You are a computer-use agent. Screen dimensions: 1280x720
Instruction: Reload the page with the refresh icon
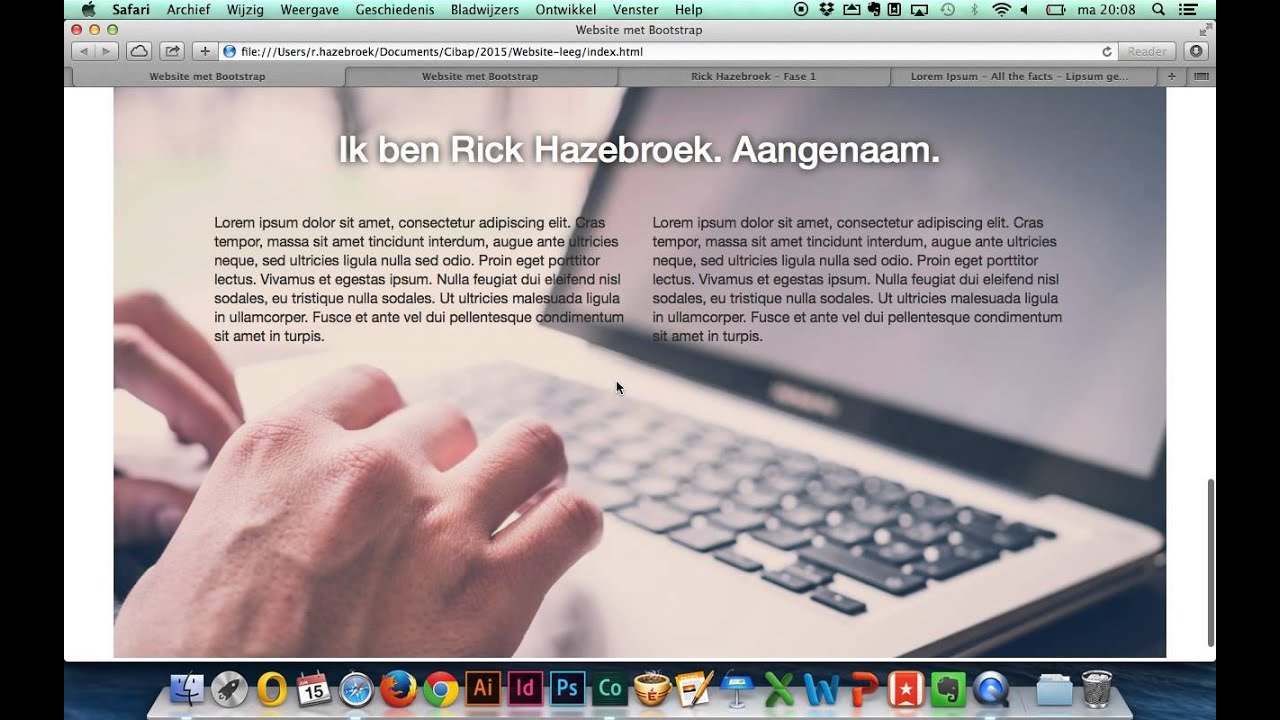[1107, 51]
